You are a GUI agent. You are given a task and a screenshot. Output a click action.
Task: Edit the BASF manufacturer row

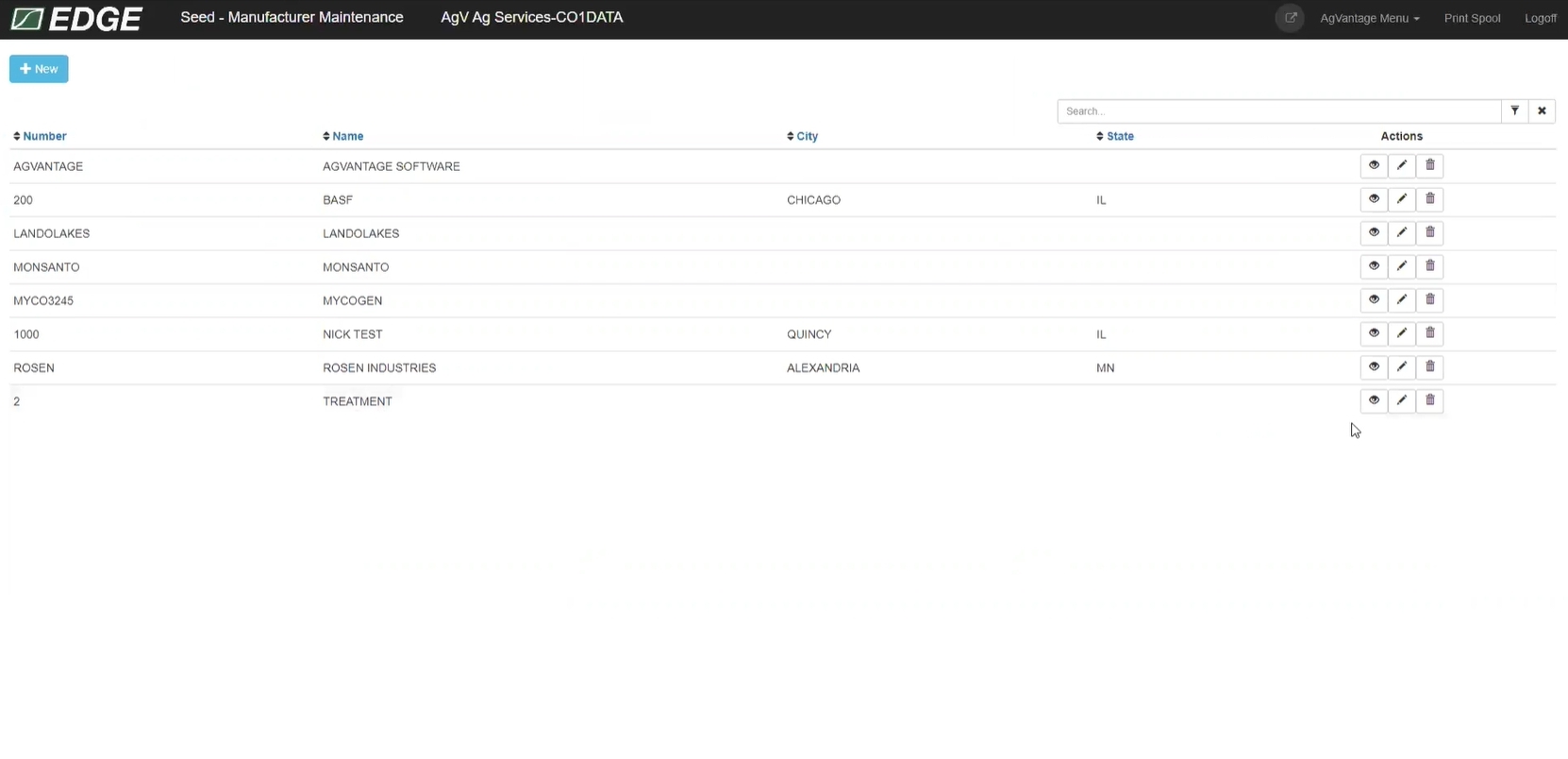(1402, 199)
